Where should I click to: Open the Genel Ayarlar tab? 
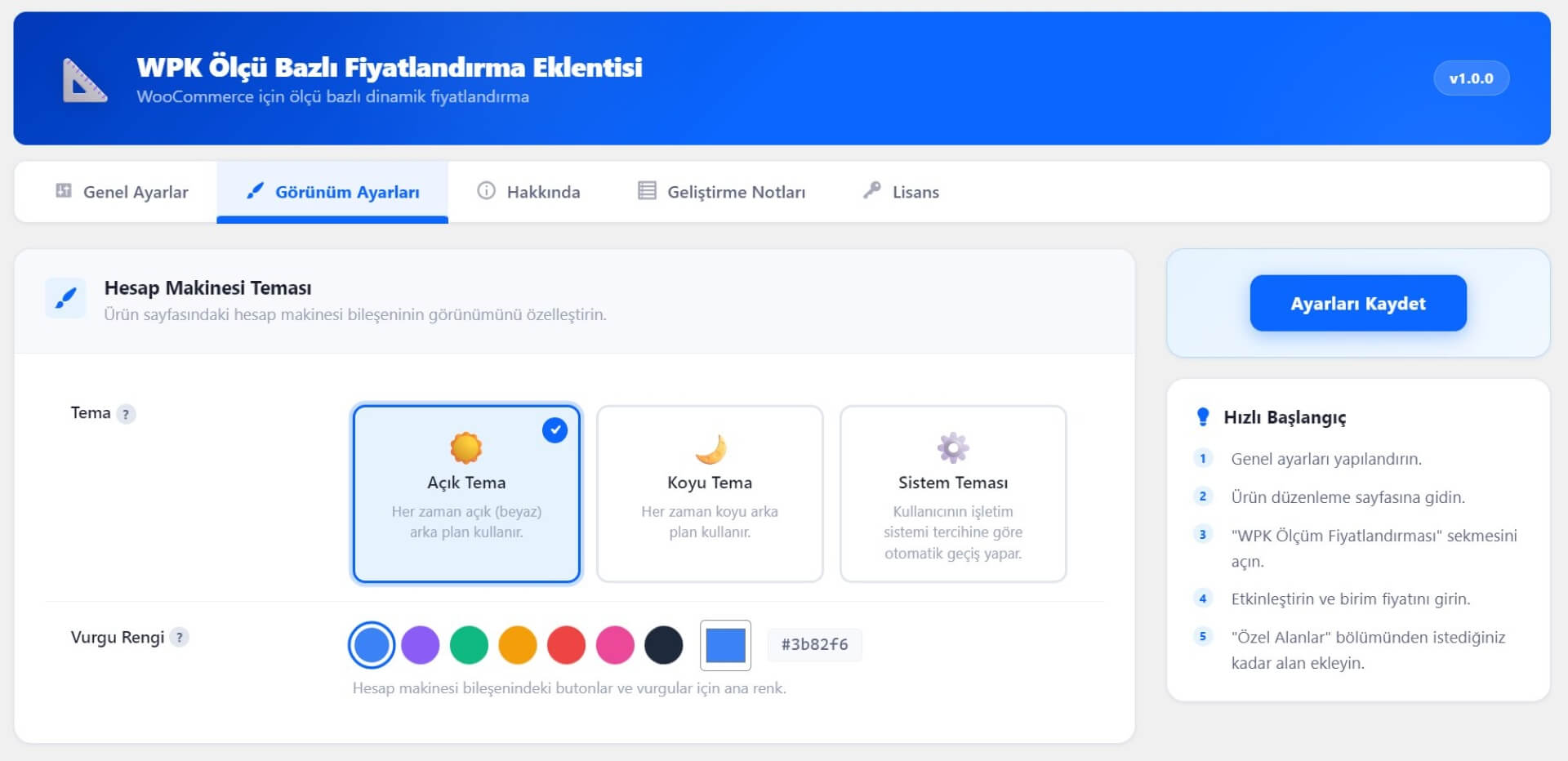[x=122, y=192]
